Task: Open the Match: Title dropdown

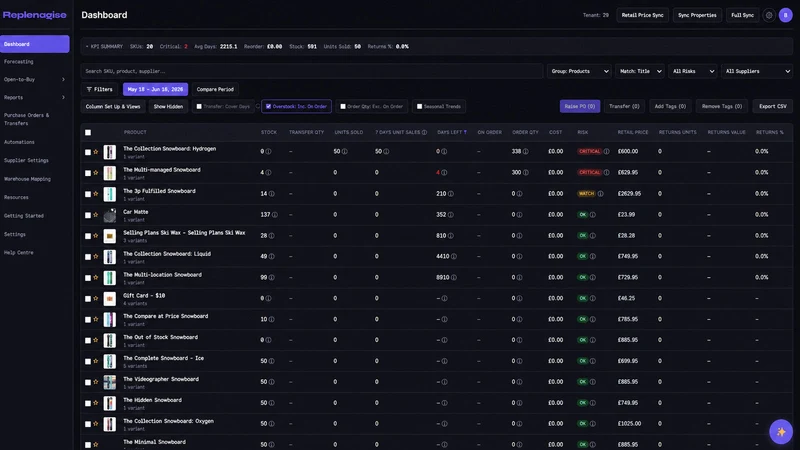Action: [640, 71]
